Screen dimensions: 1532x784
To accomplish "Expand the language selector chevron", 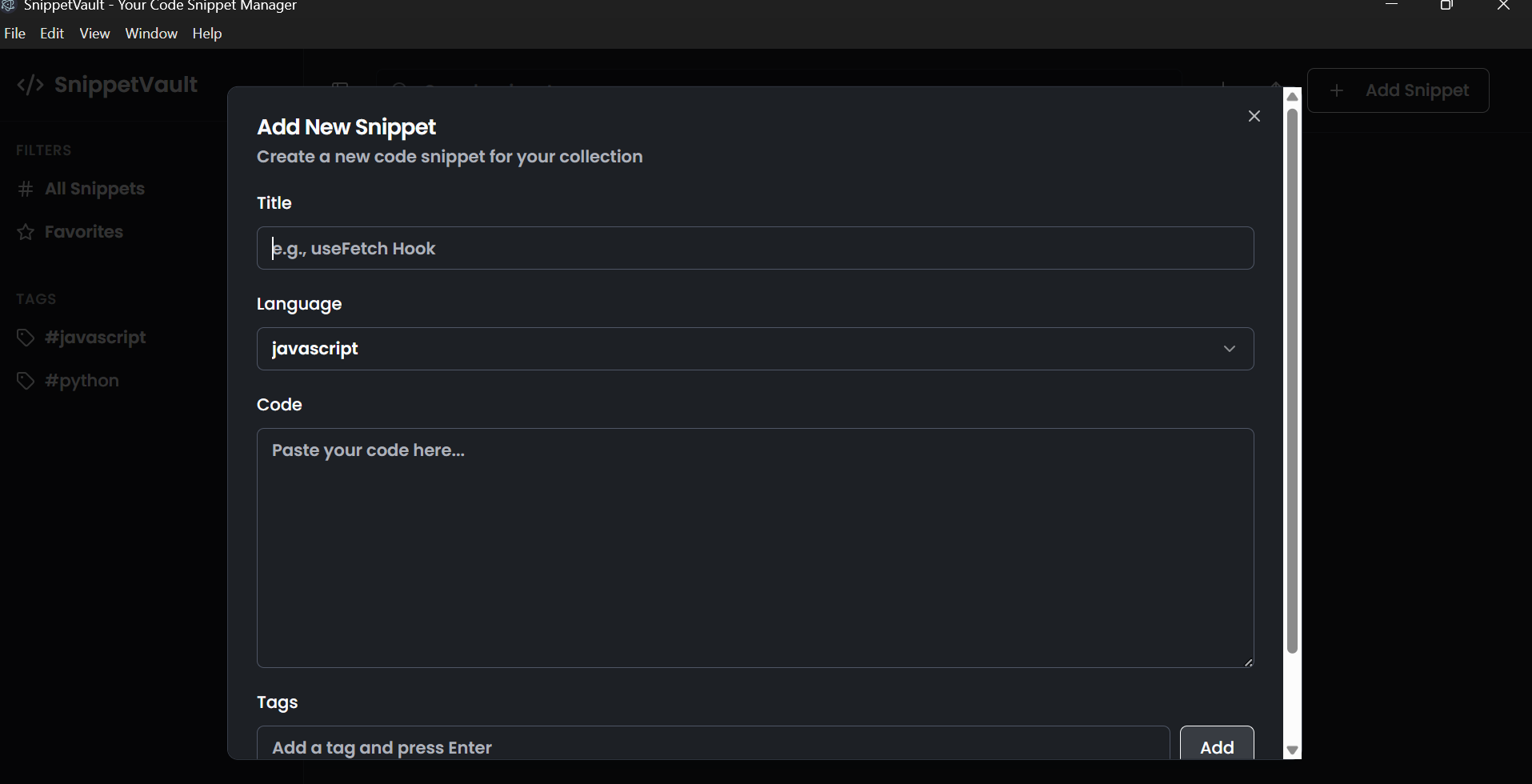I will click(1230, 348).
